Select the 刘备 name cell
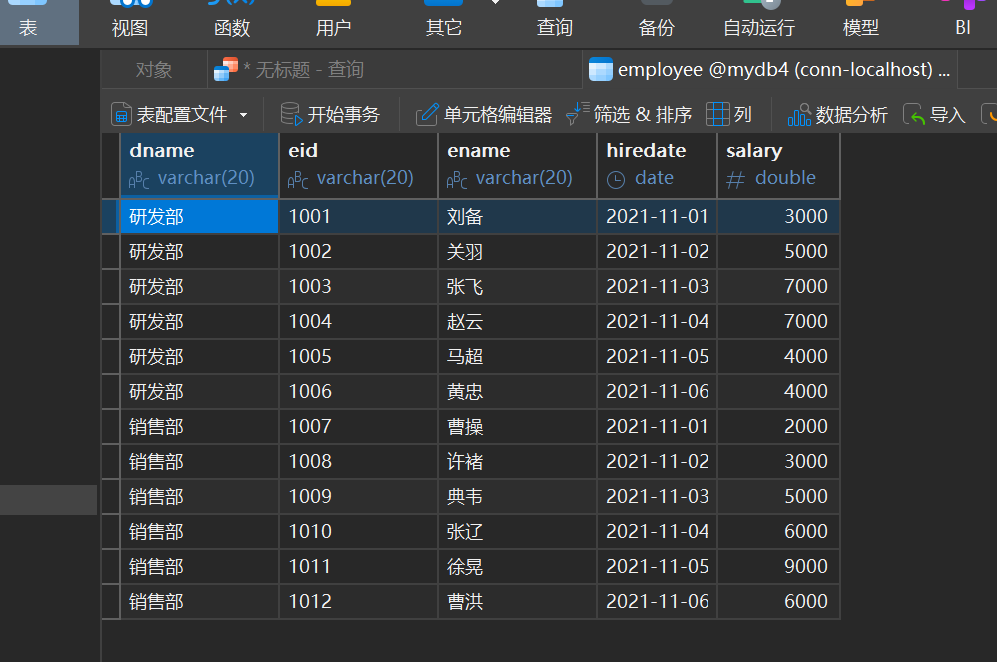This screenshot has height=662, width=997. pos(517,216)
